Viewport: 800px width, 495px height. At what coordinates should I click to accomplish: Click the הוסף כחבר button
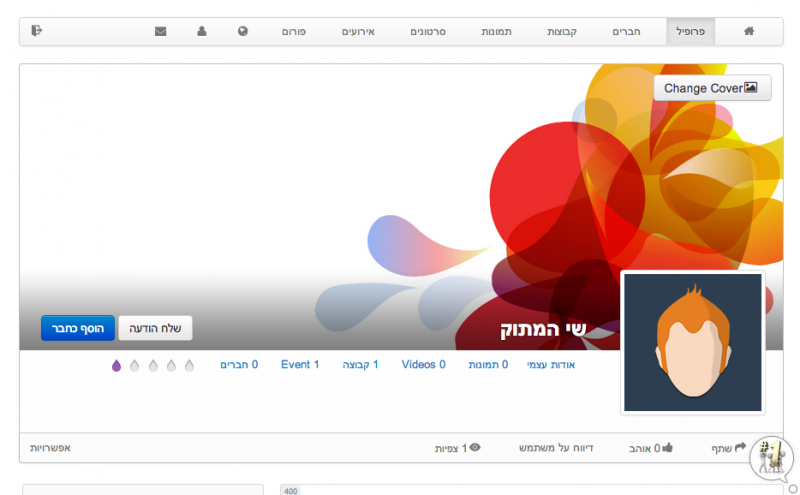point(78,328)
